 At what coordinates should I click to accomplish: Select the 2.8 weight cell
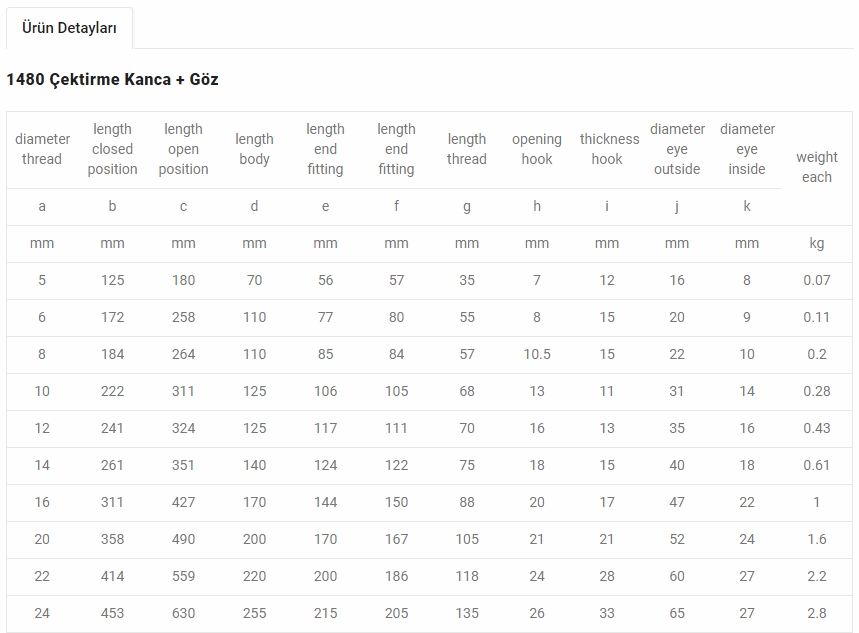(x=817, y=613)
